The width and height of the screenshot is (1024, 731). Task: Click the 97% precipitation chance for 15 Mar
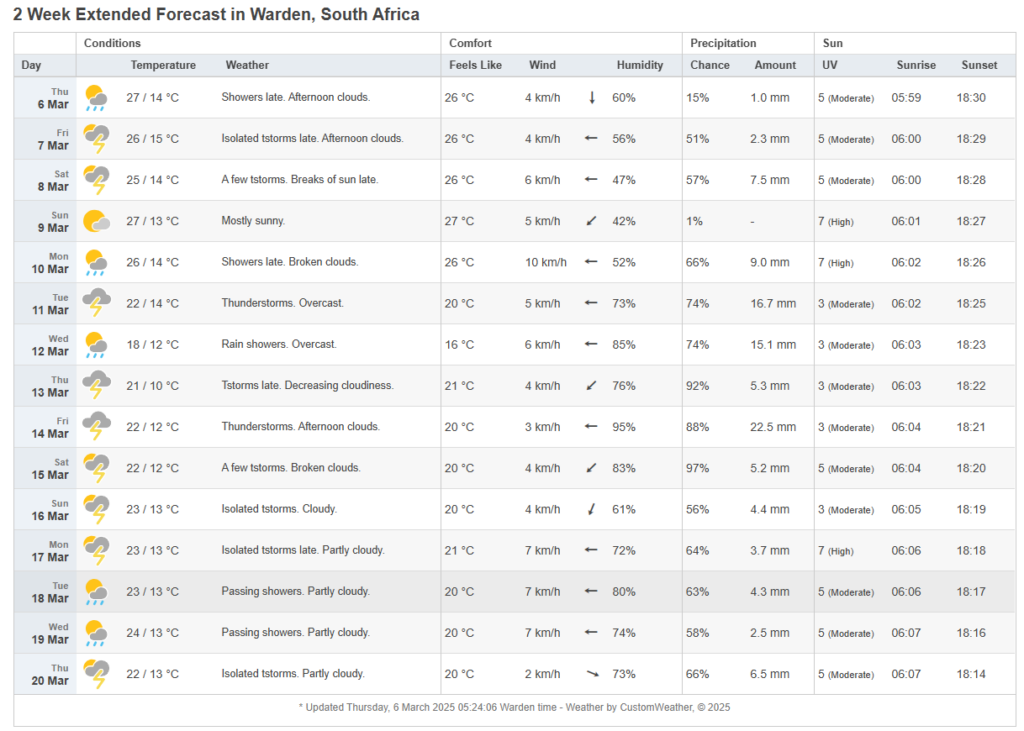(697, 468)
